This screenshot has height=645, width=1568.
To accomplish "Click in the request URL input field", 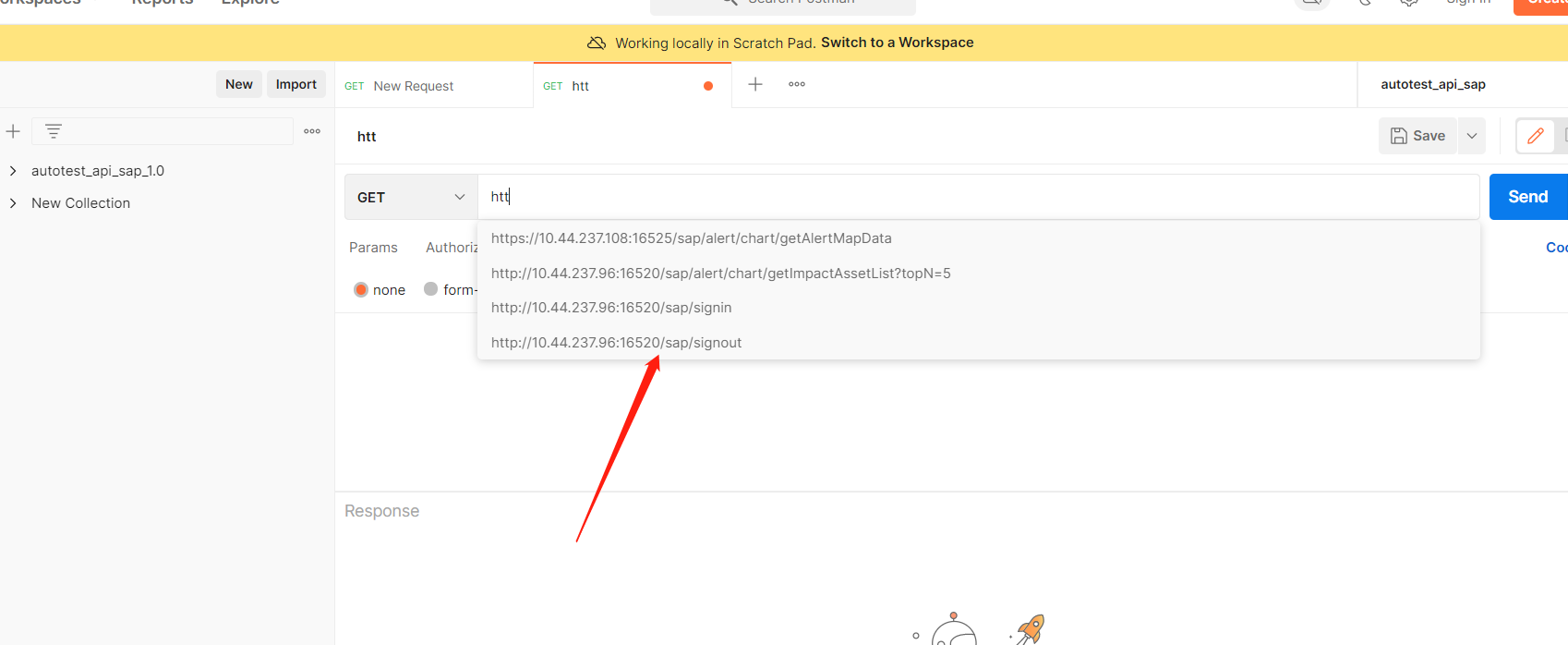I will [x=979, y=197].
